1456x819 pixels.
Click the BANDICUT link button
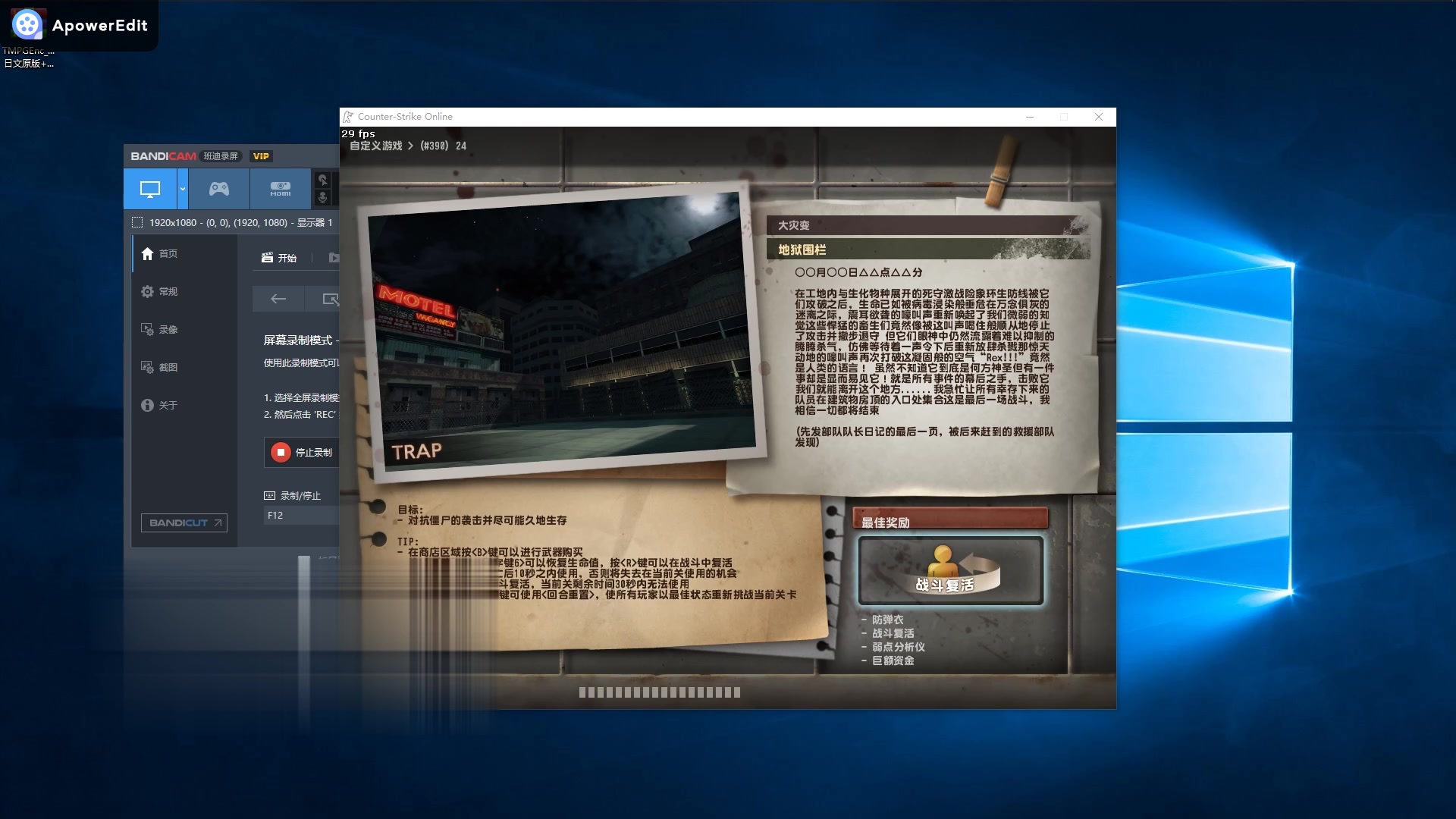point(184,522)
